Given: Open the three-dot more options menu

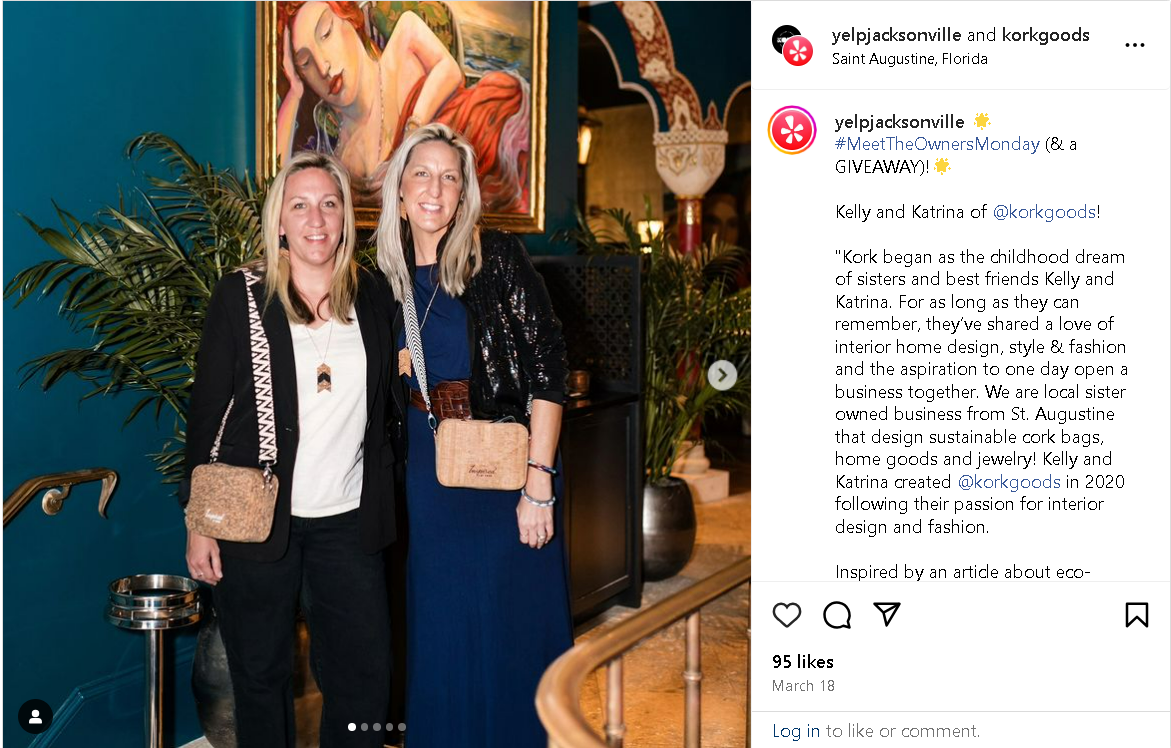Looking at the screenshot, I should (x=1134, y=46).
